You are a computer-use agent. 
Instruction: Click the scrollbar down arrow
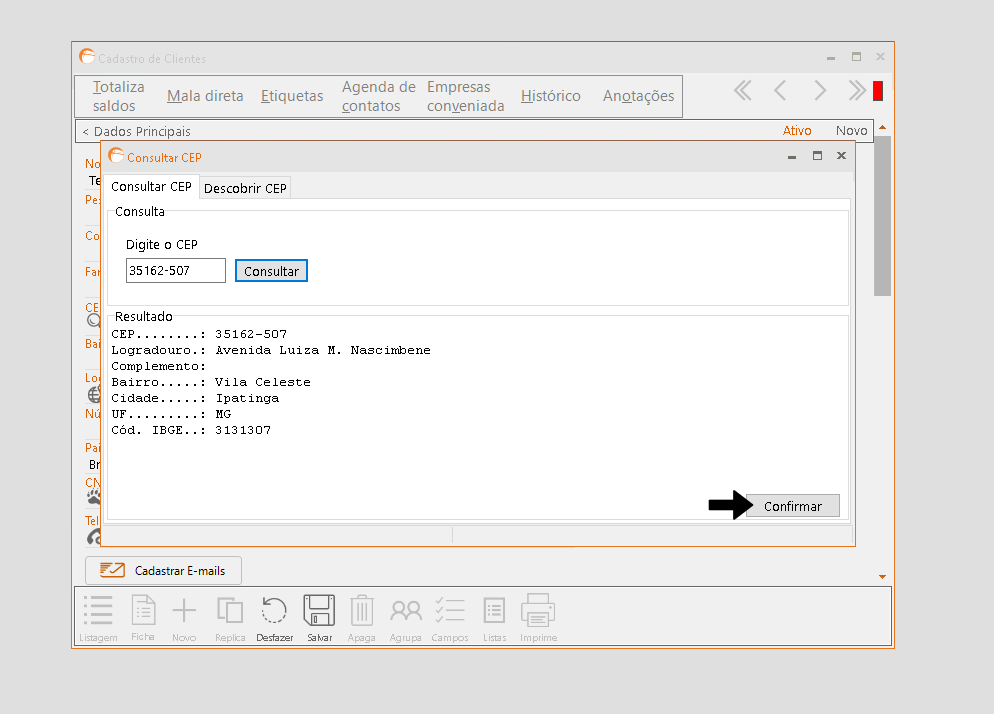pos(882,577)
